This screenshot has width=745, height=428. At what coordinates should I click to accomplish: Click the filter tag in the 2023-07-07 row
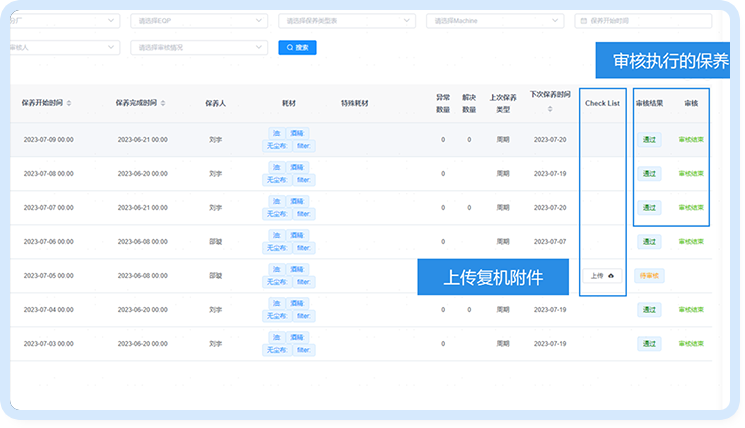(304, 213)
